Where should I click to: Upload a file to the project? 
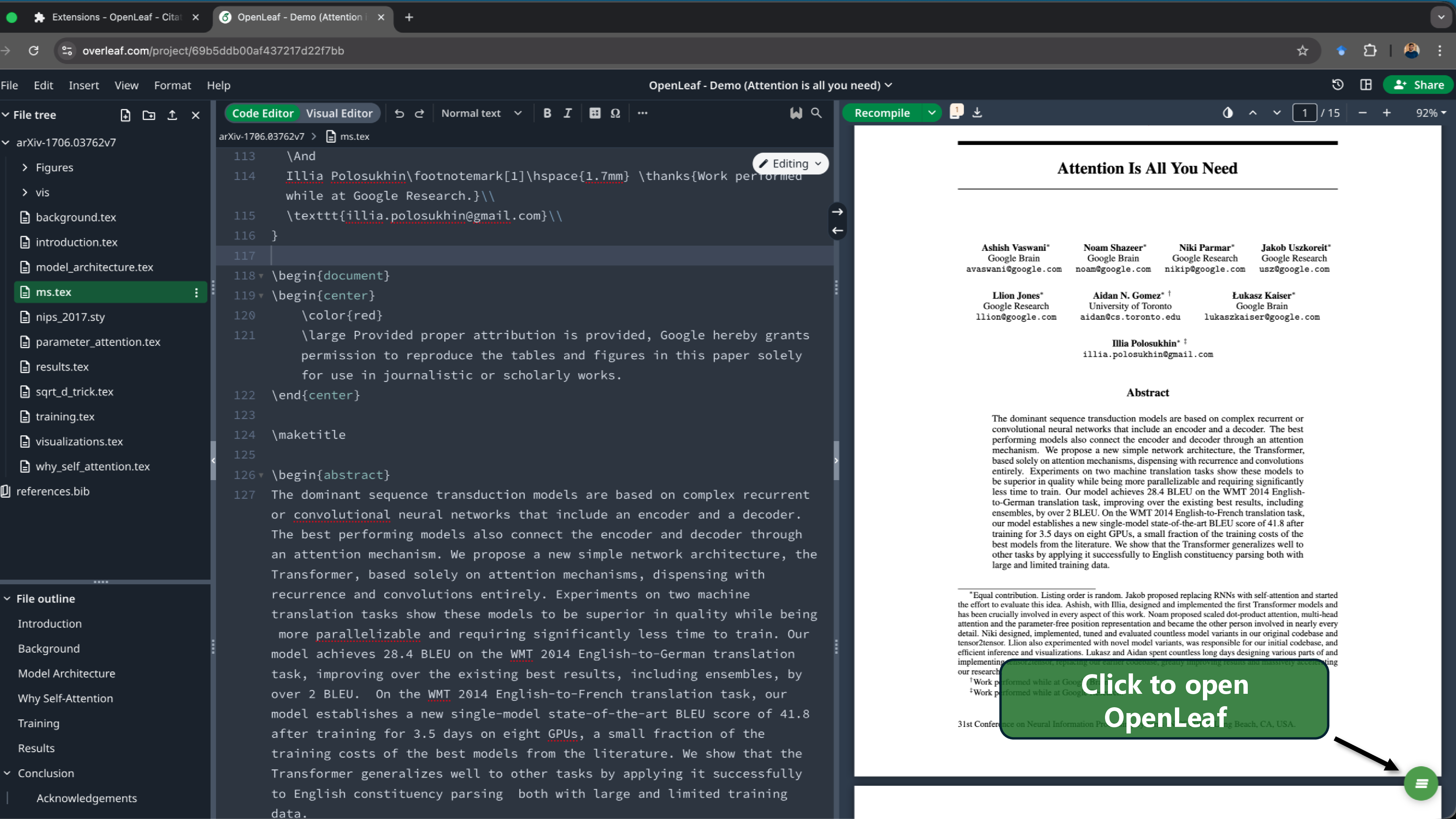[172, 115]
